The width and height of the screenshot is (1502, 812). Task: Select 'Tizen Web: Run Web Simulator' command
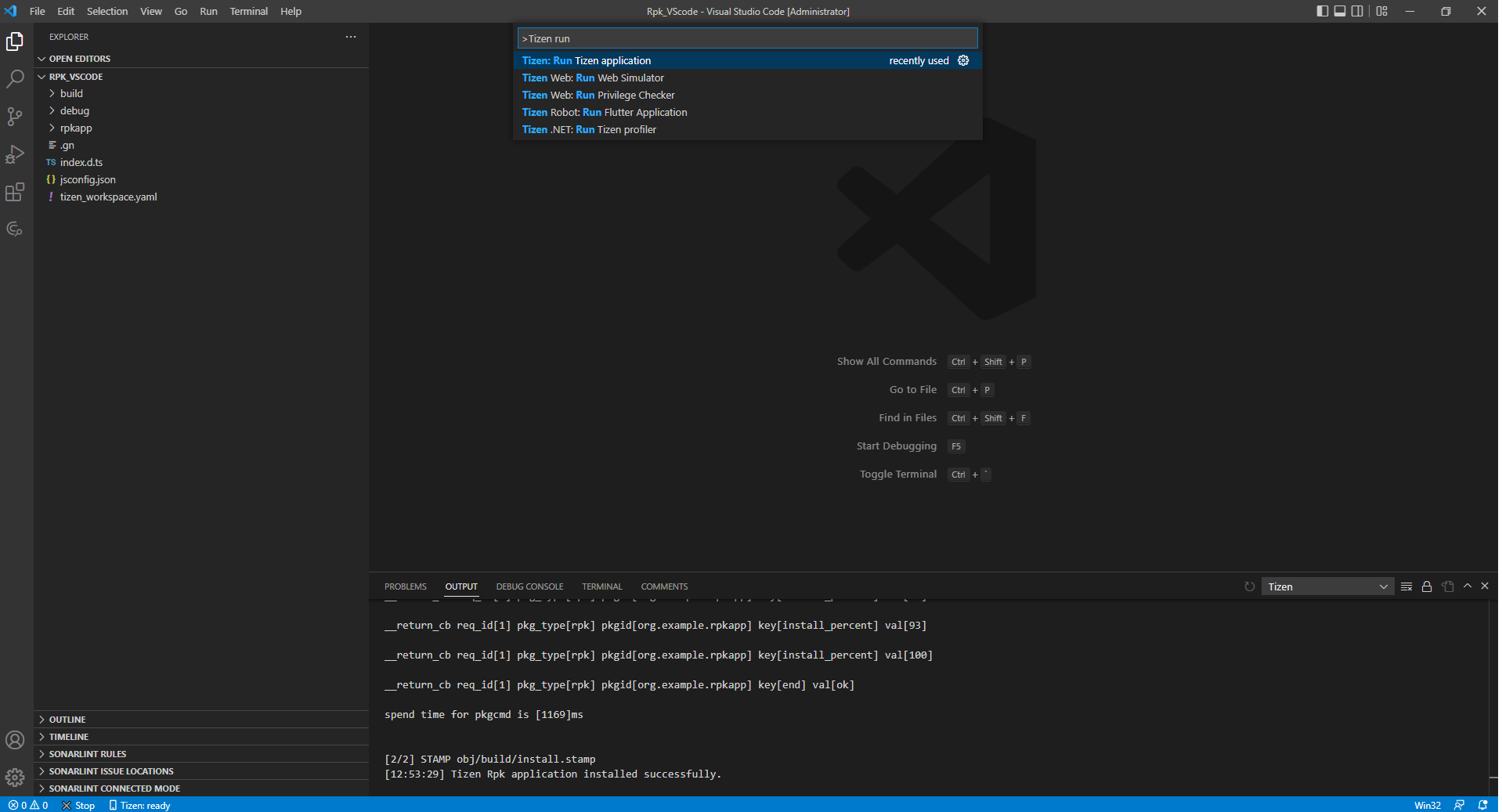click(593, 78)
